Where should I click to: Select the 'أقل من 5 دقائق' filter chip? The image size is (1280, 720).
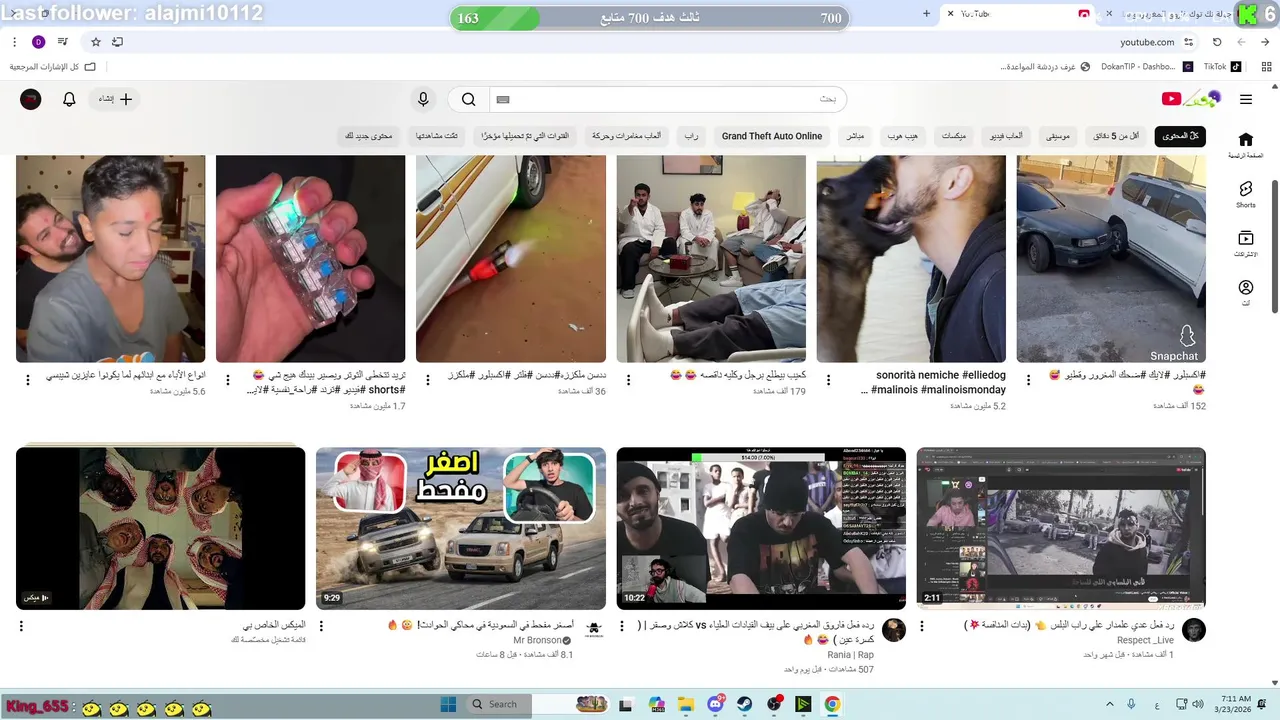coord(1116,136)
